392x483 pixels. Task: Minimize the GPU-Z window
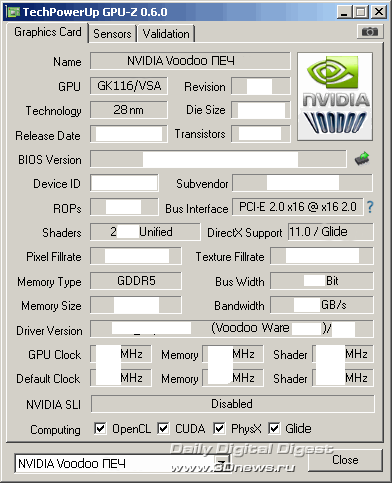pos(344,12)
